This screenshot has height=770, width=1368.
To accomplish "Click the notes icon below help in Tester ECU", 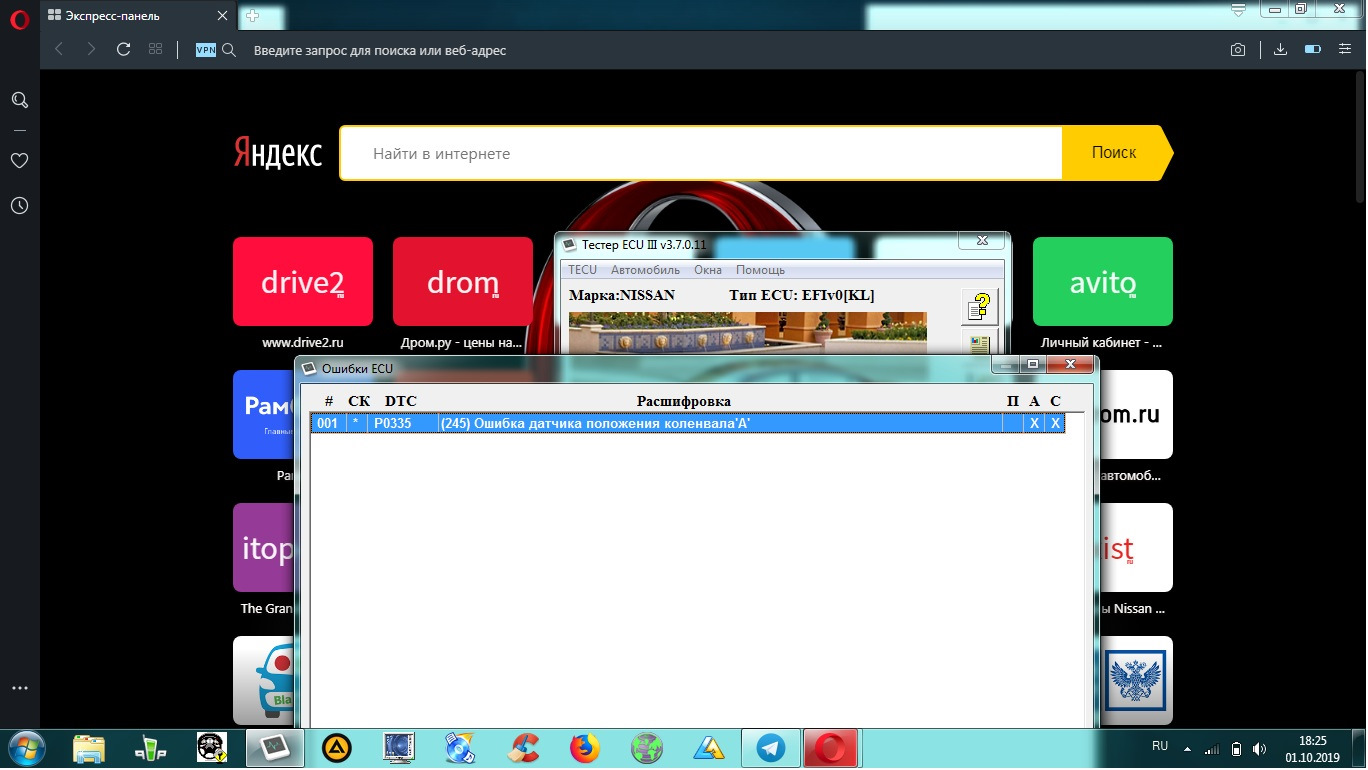I will point(979,343).
